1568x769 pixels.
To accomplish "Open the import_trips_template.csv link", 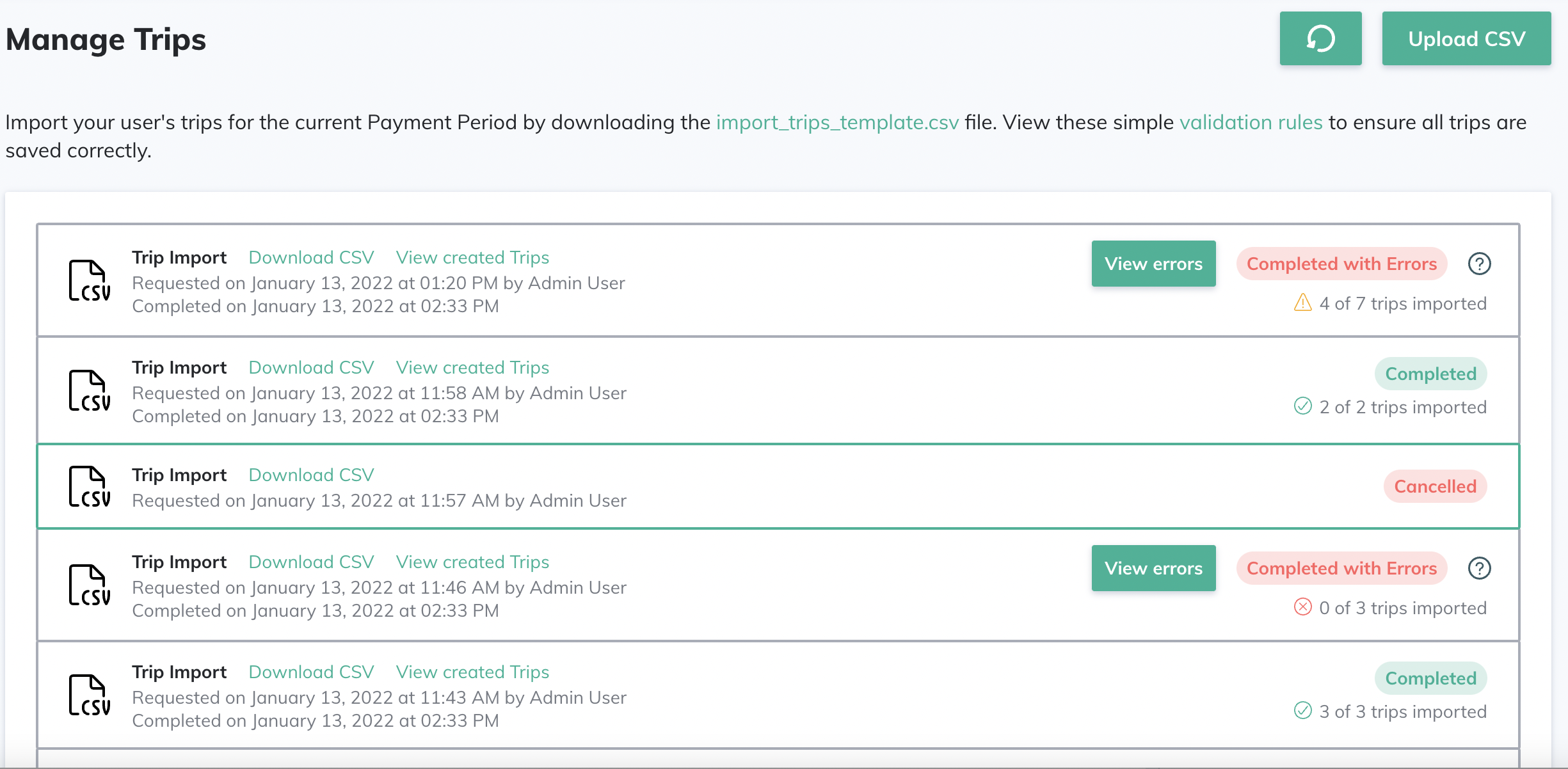I will [837, 122].
